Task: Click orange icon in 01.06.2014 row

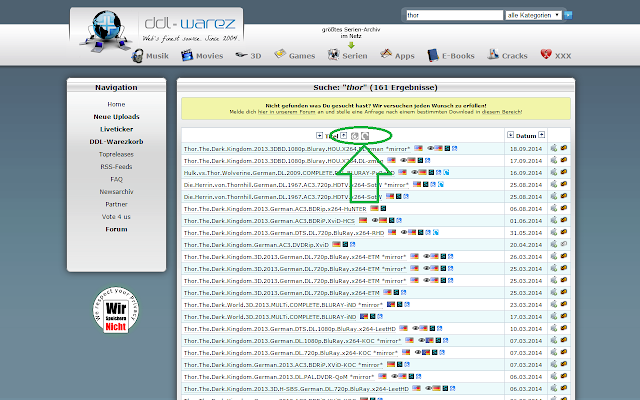Action: (x=564, y=220)
